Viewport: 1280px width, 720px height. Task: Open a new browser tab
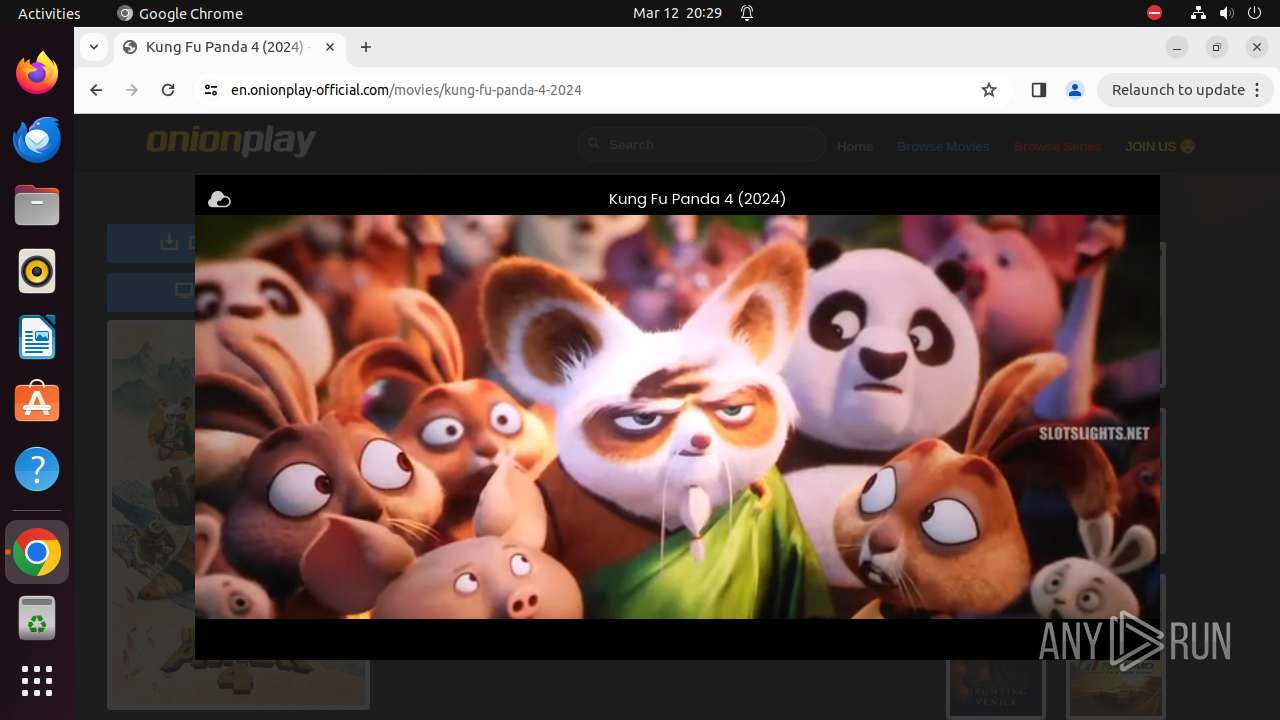[x=366, y=47]
